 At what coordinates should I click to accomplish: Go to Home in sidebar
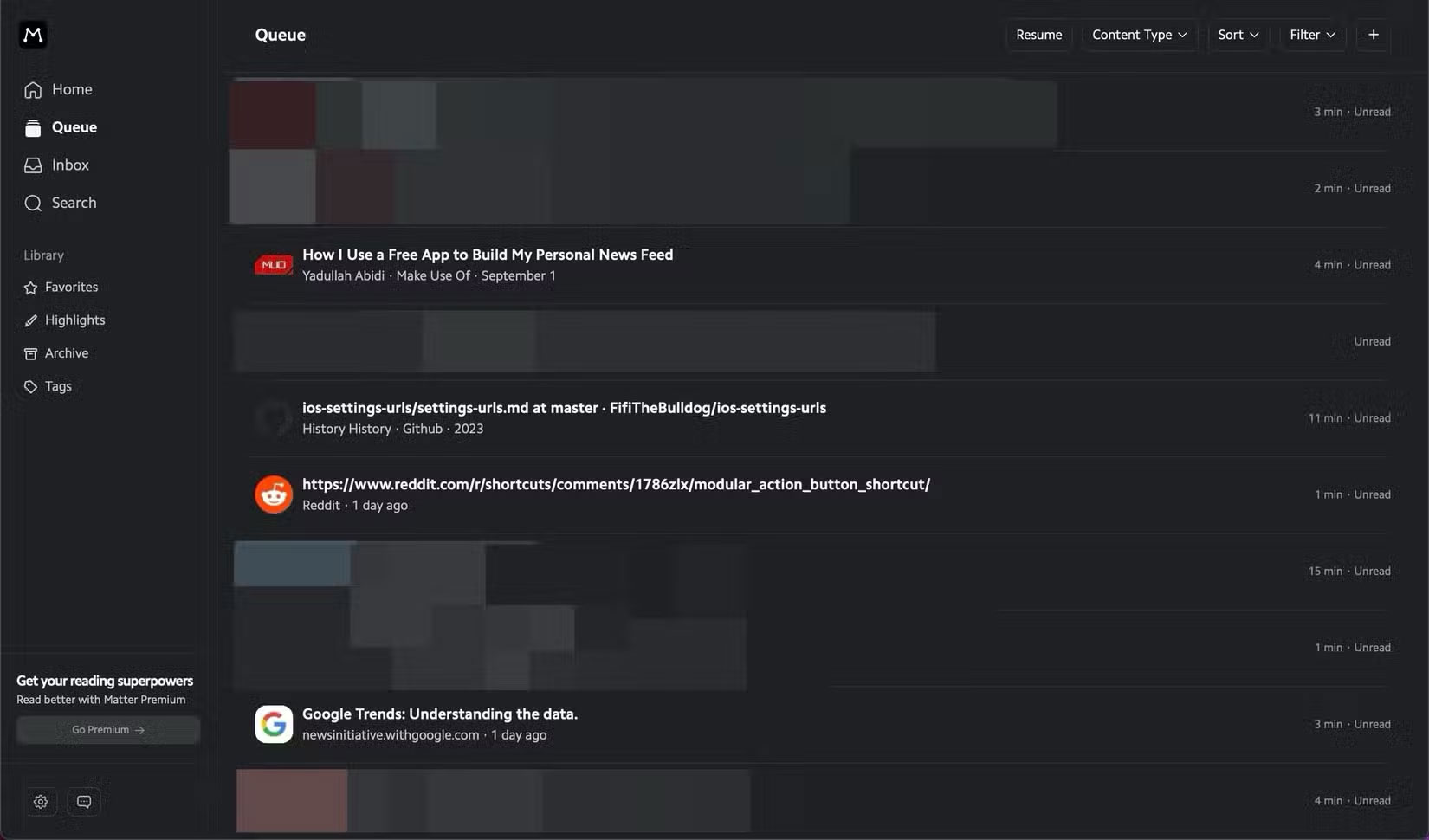[x=71, y=89]
